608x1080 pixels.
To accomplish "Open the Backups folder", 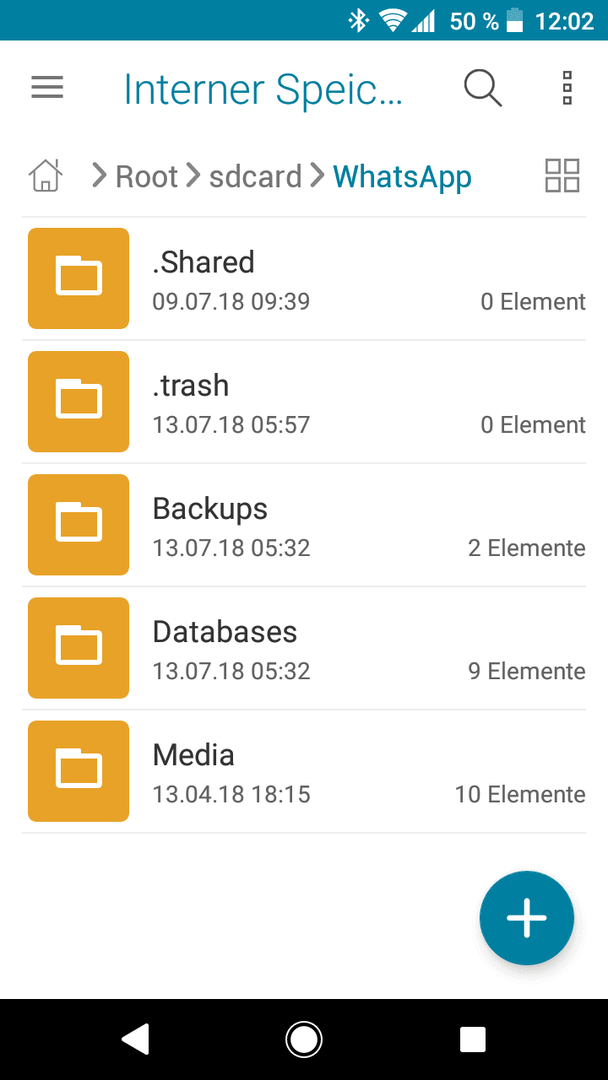I will pyautogui.click(x=304, y=525).
